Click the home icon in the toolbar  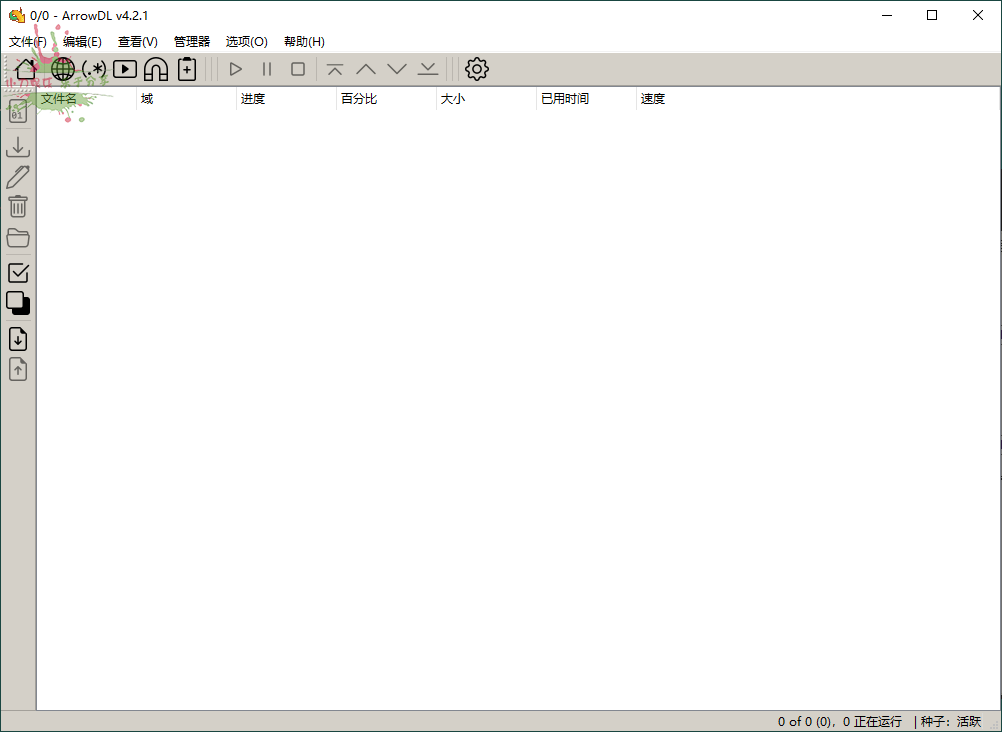[26, 69]
